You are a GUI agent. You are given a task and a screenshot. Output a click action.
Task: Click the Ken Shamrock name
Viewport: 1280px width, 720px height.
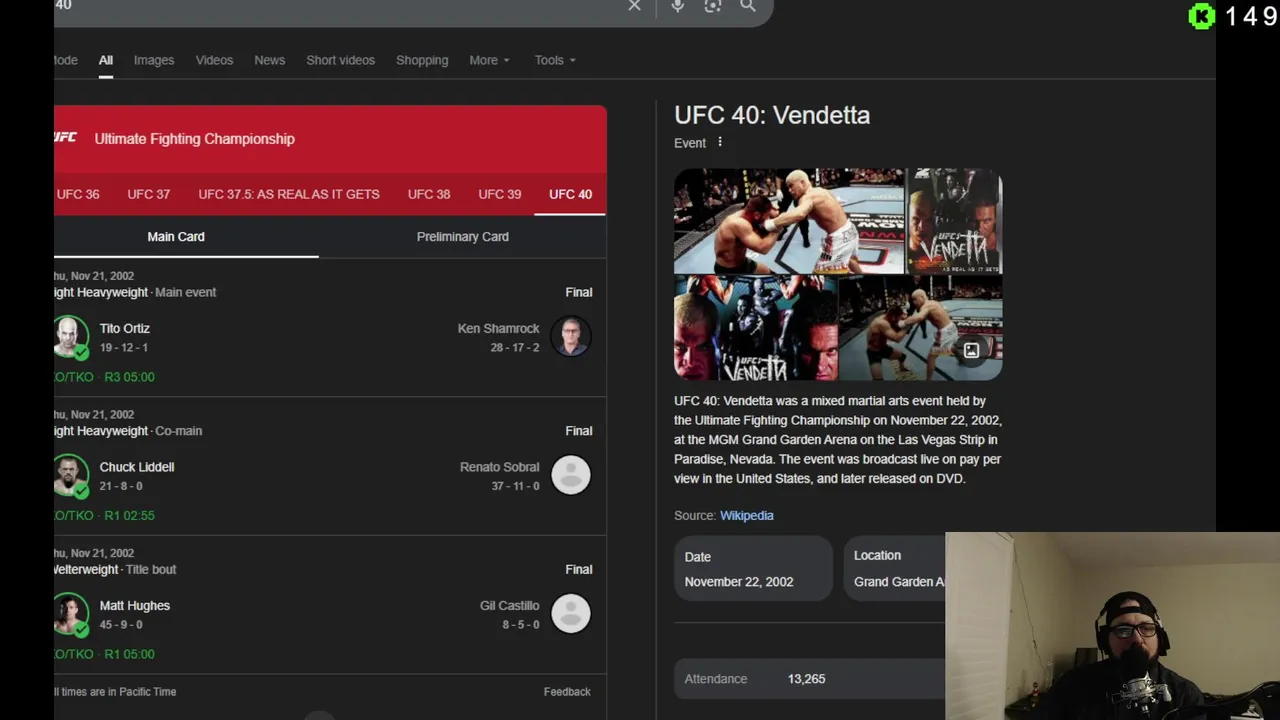[x=498, y=328]
